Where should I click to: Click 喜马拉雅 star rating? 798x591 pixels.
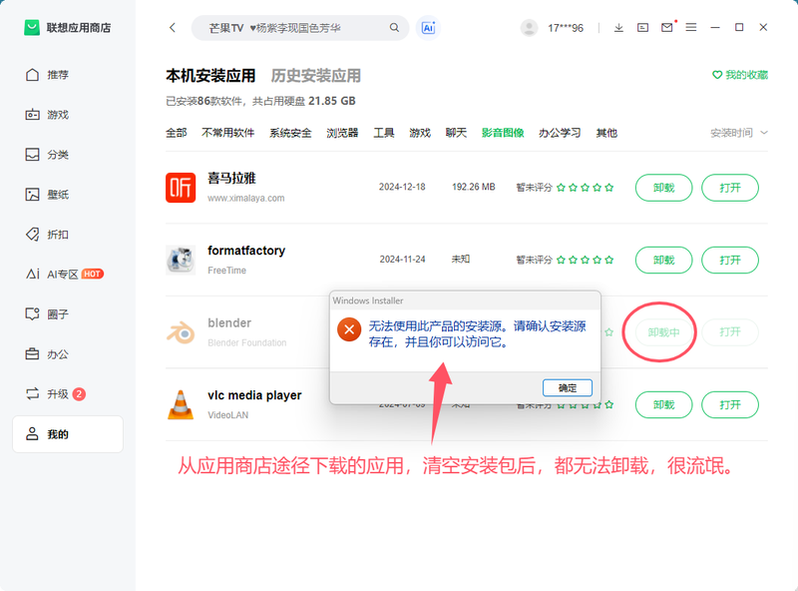coord(585,187)
